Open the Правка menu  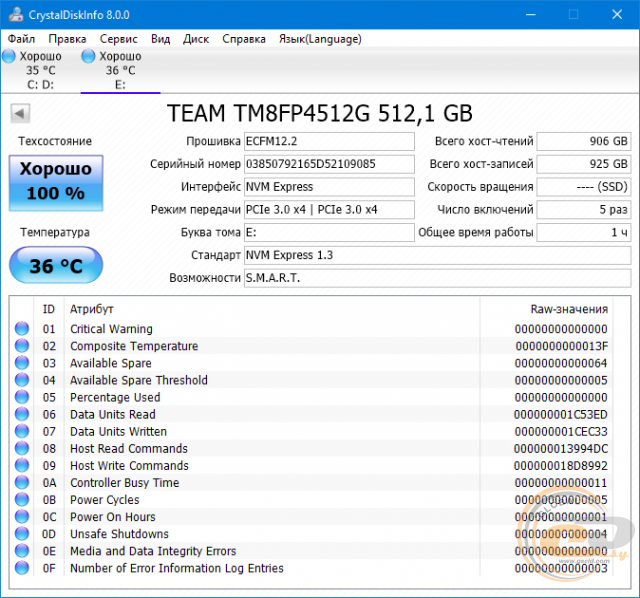click(67, 39)
